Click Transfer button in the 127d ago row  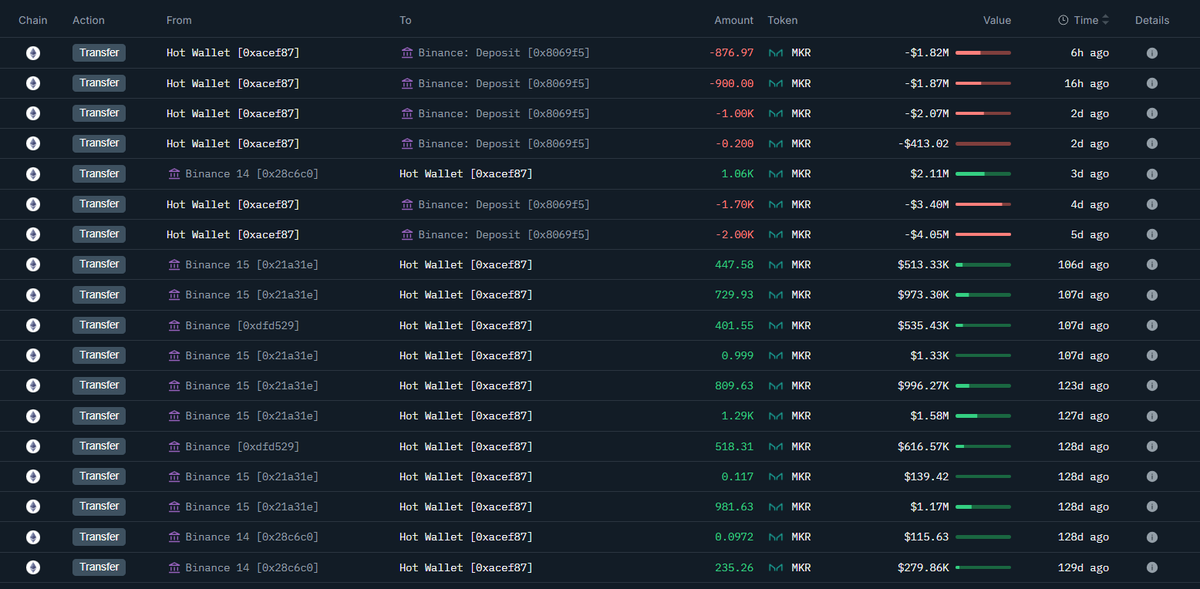tap(99, 416)
